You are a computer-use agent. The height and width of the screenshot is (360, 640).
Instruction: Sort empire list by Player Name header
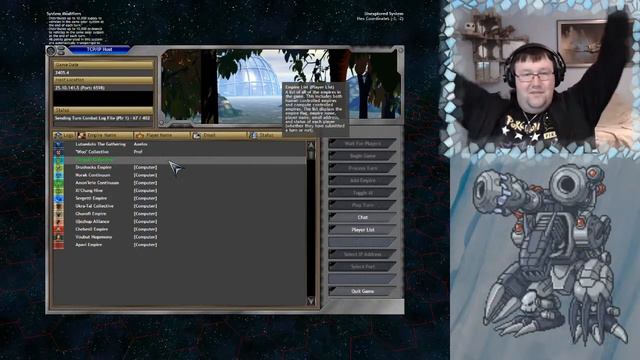162,136
